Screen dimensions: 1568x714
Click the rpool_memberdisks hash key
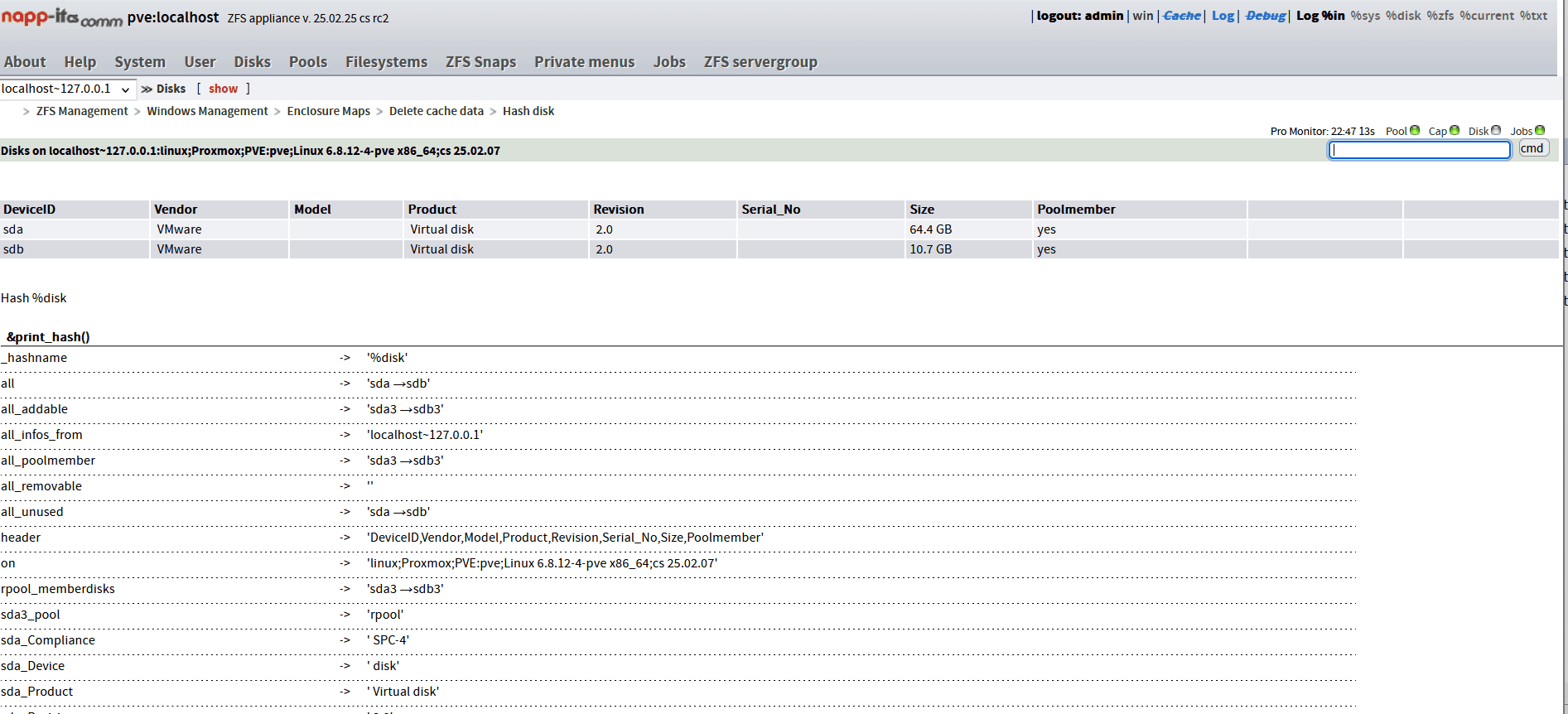(x=58, y=589)
